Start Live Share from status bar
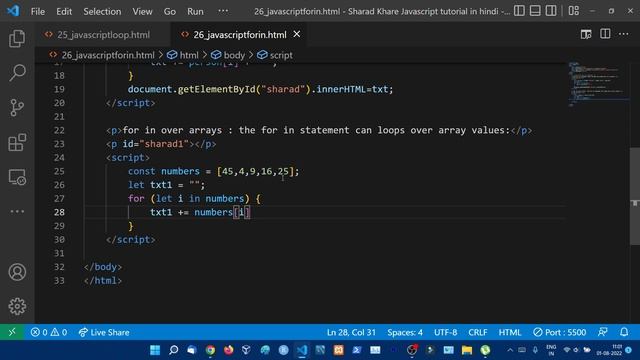640x360 pixels. [x=104, y=332]
